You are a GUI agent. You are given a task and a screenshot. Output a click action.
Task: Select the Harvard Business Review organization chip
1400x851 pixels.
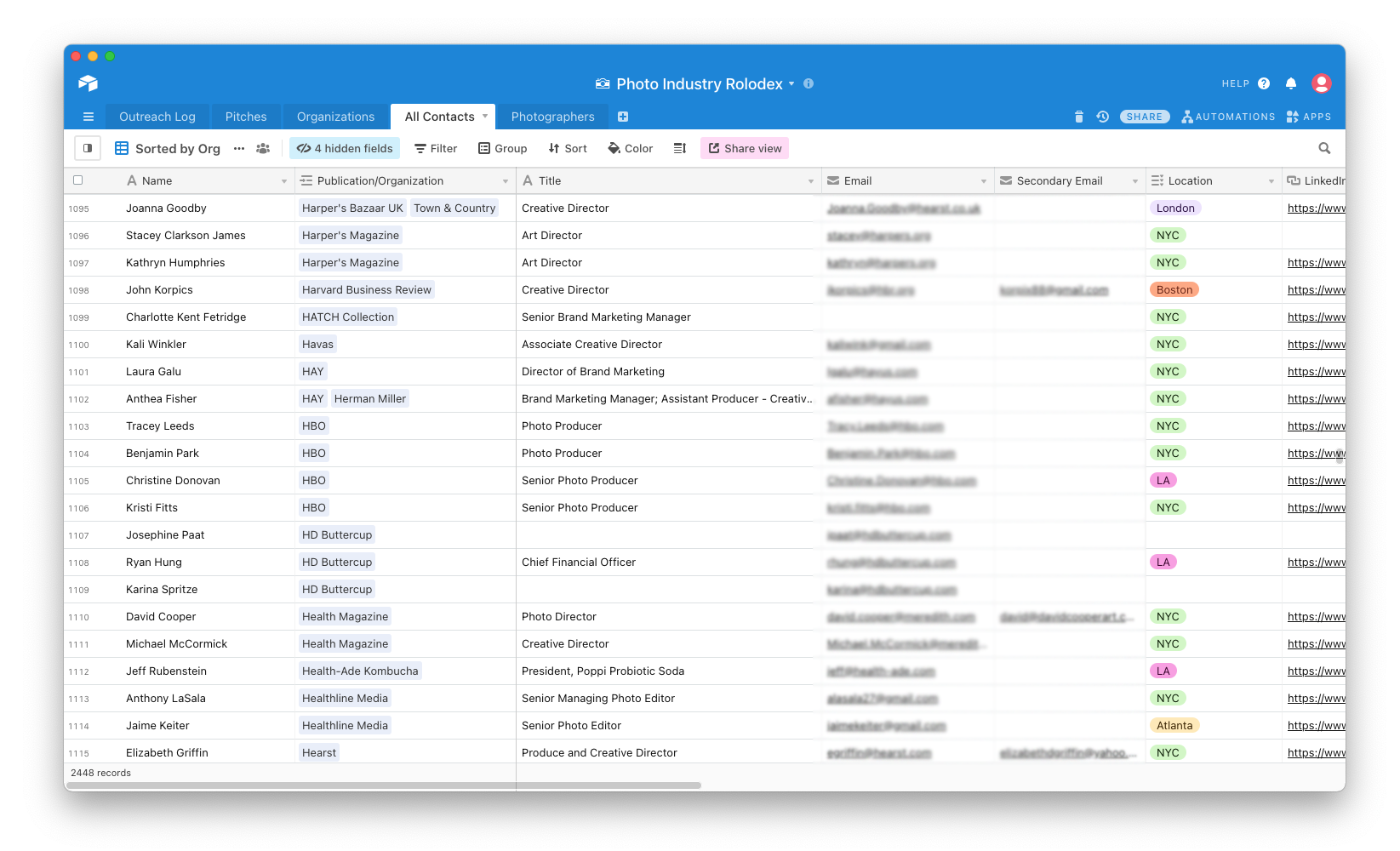tap(367, 289)
